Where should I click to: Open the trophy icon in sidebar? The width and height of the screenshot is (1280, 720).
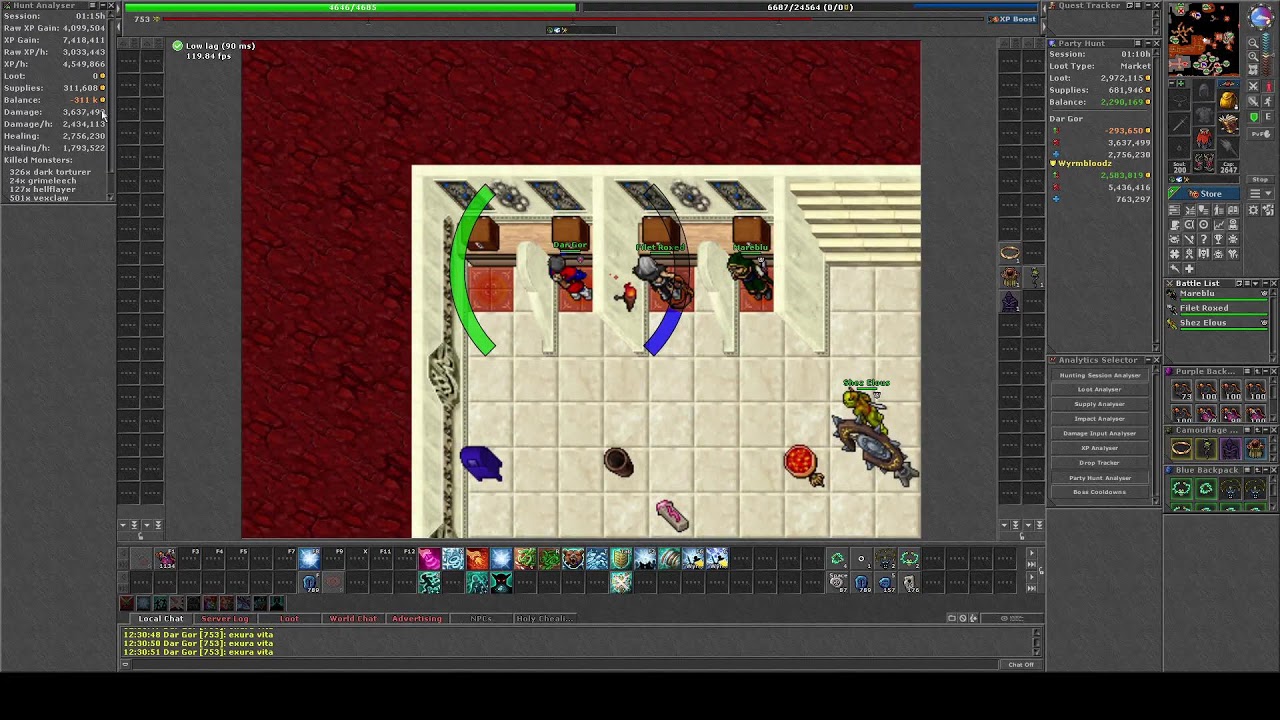coord(1218,239)
